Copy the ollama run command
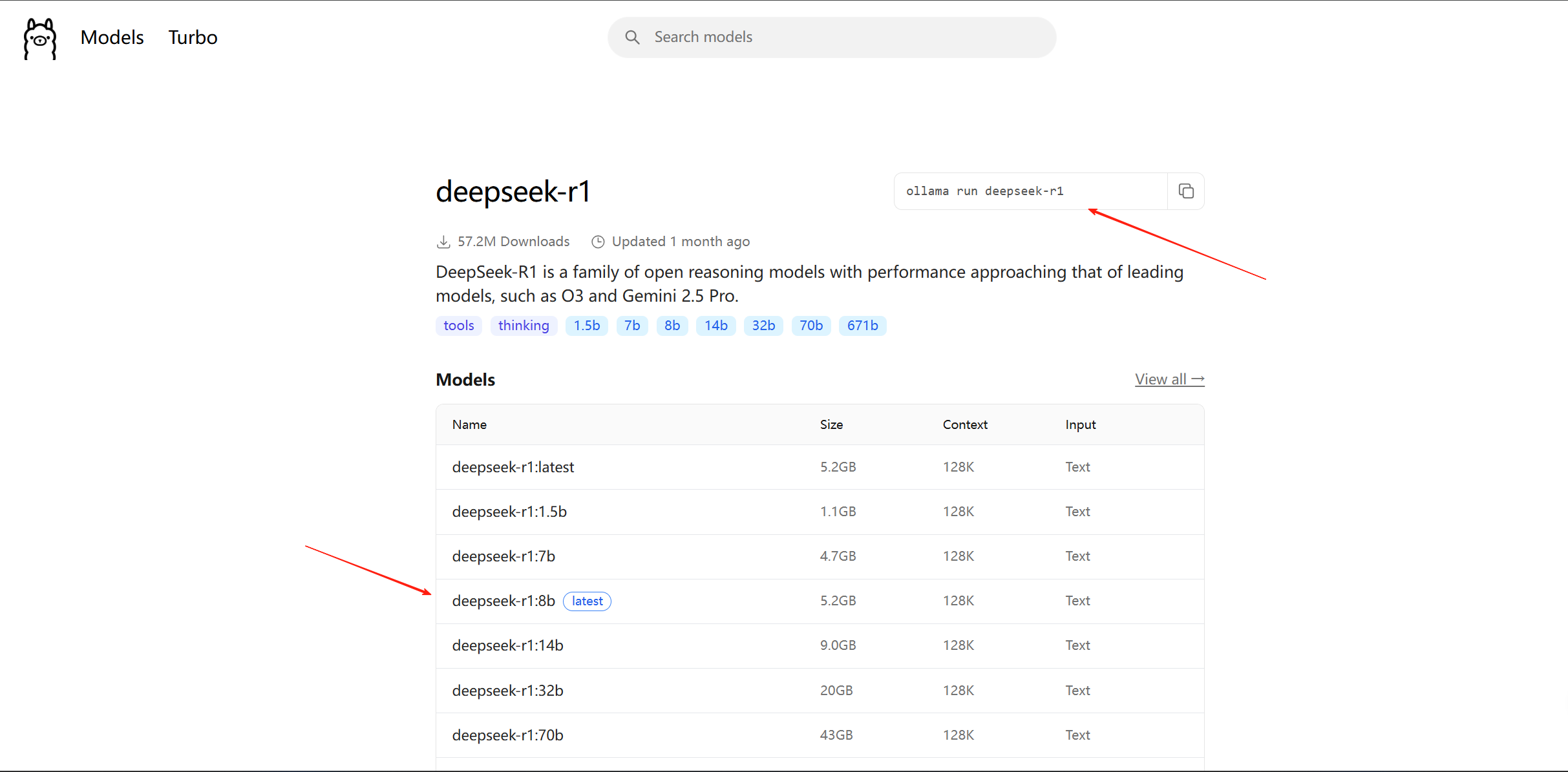The image size is (1568, 772). 1185,191
